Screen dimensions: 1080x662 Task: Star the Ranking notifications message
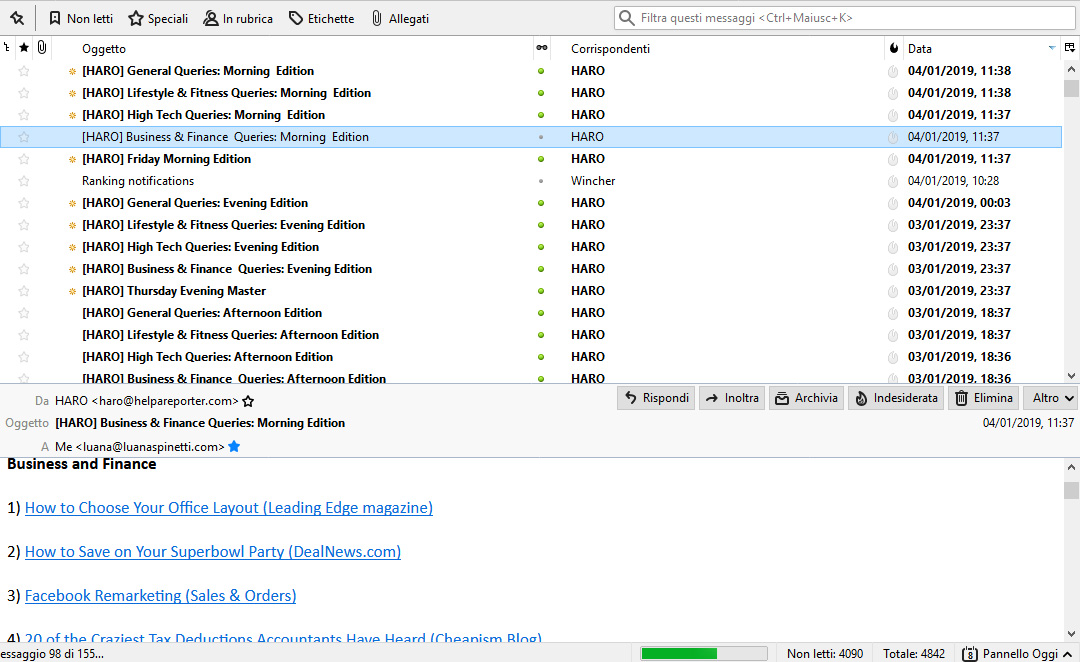coord(24,181)
